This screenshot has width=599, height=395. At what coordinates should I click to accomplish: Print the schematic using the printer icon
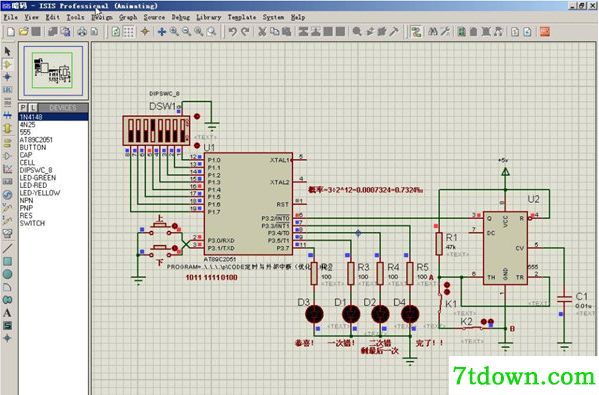pos(82,32)
